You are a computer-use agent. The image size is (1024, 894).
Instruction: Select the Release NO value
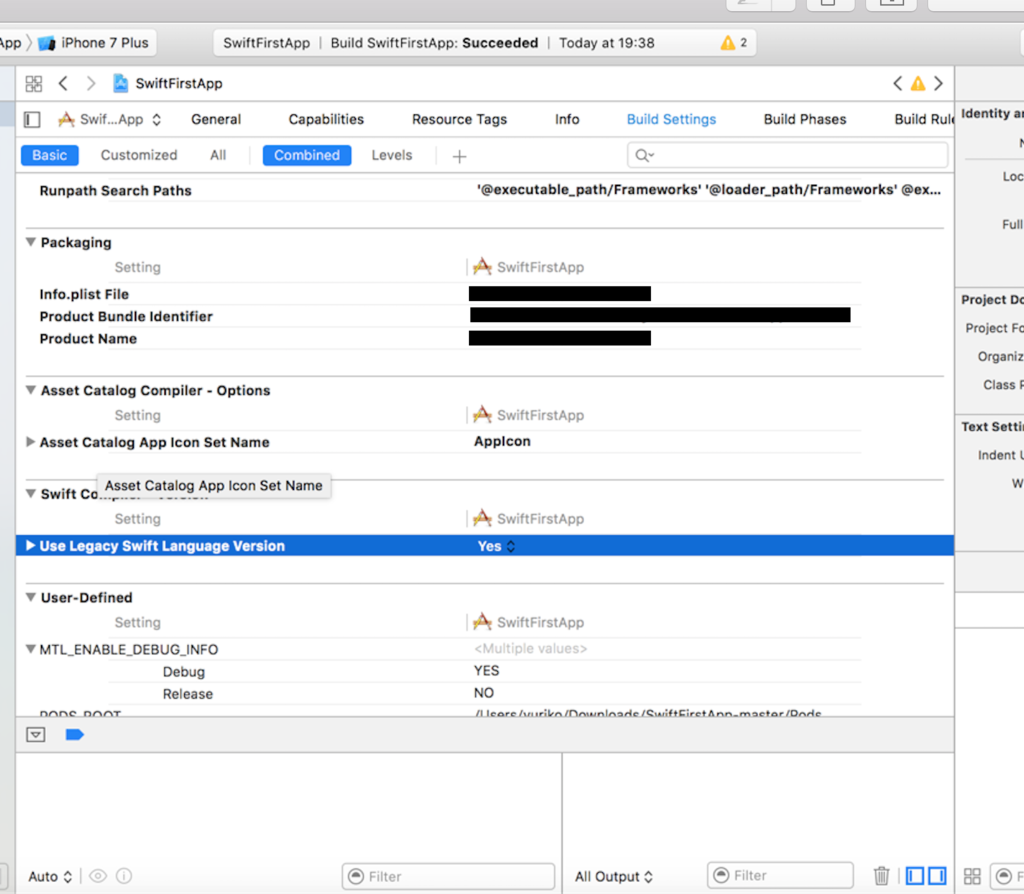pos(484,693)
